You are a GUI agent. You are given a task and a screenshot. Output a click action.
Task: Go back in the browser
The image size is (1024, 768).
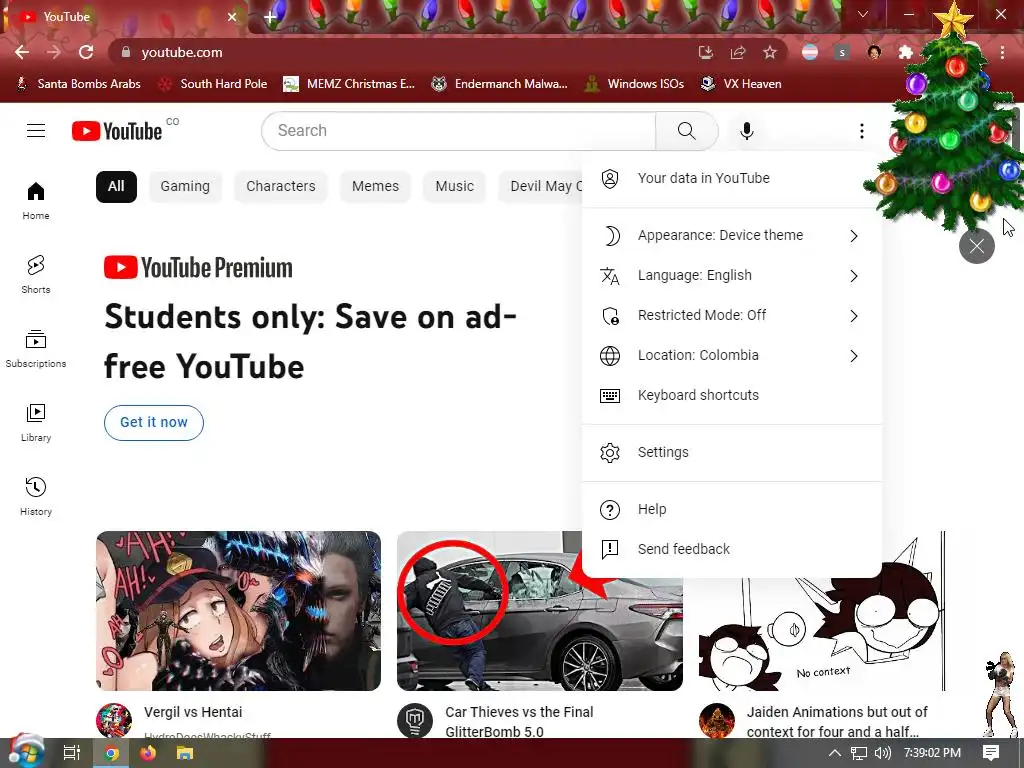(x=22, y=52)
